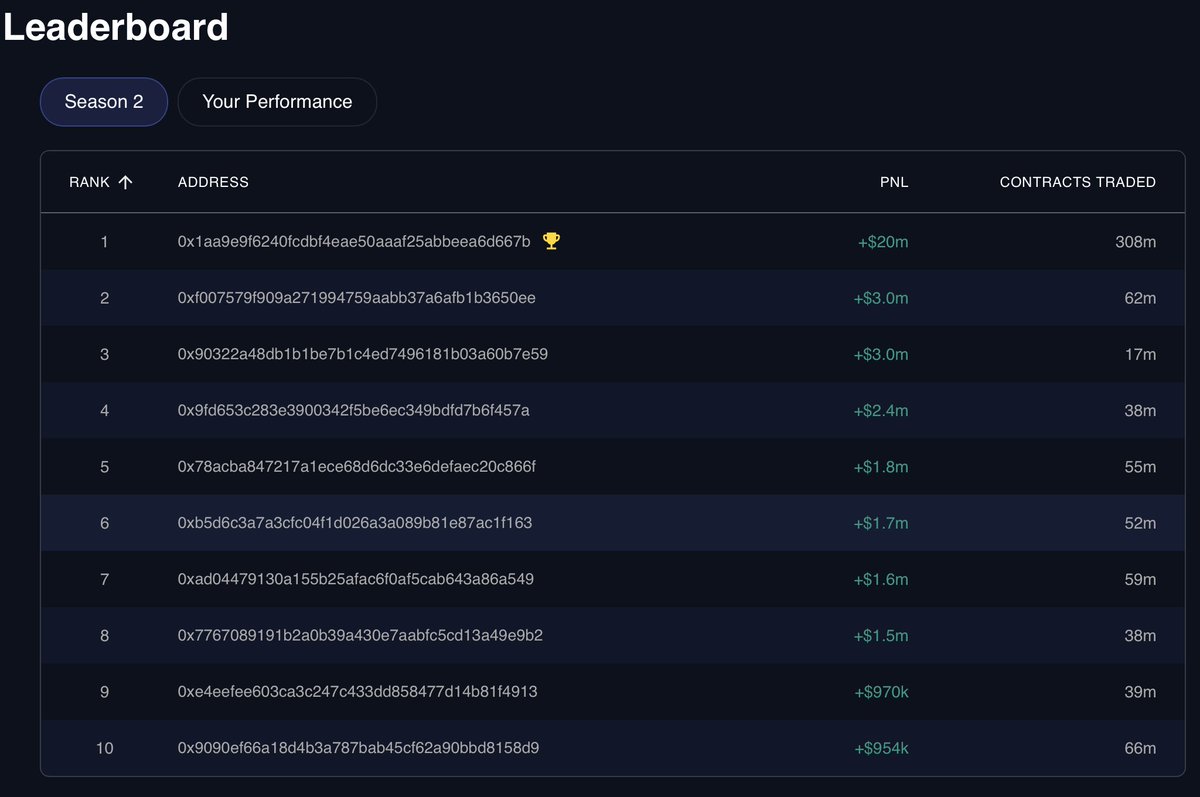Select address 0xe4eefee603ca3c247c433dd858477d14b81f4913
The image size is (1200, 797).
(x=358, y=692)
